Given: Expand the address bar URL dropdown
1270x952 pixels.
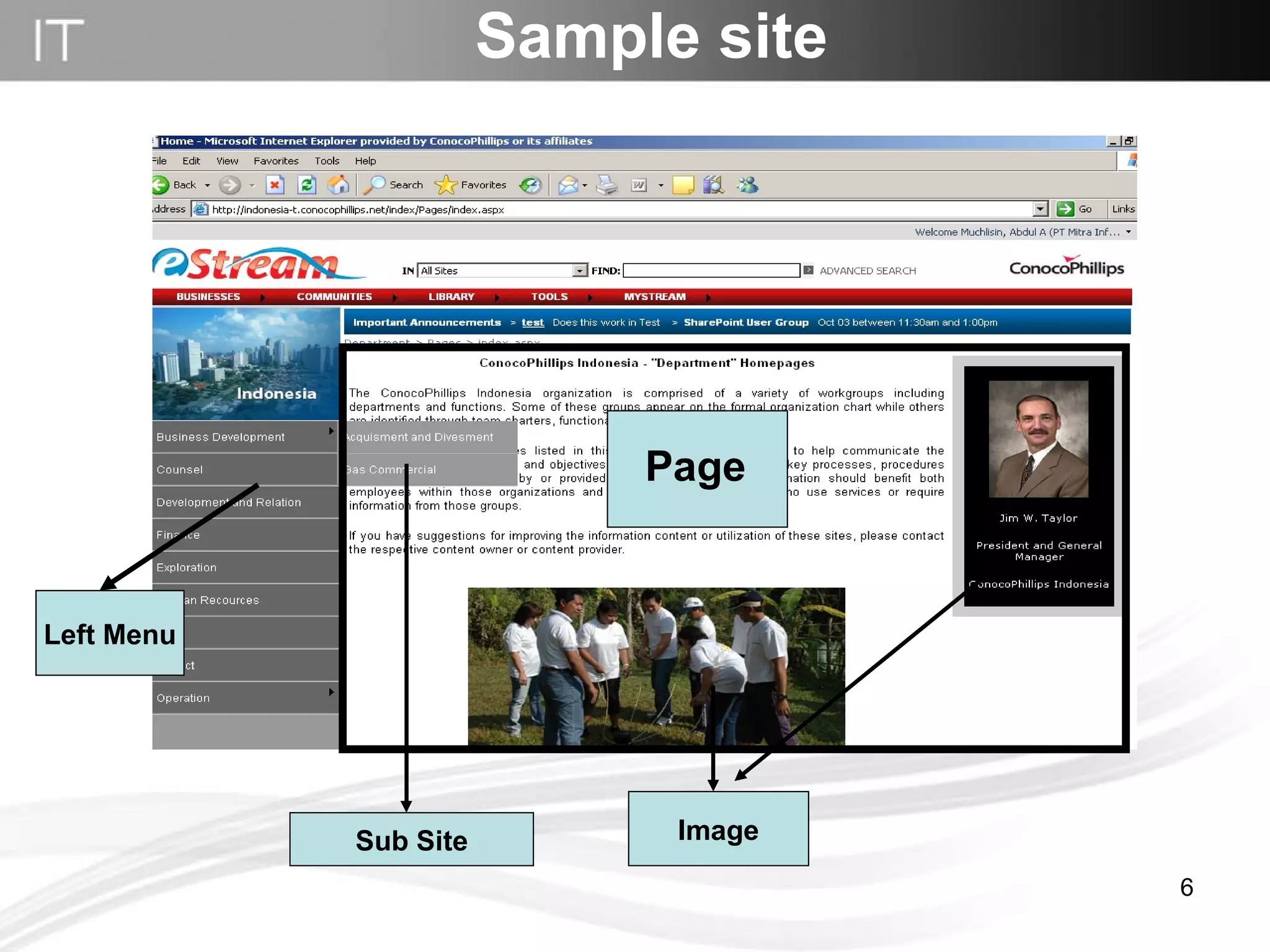Looking at the screenshot, I should point(1041,209).
